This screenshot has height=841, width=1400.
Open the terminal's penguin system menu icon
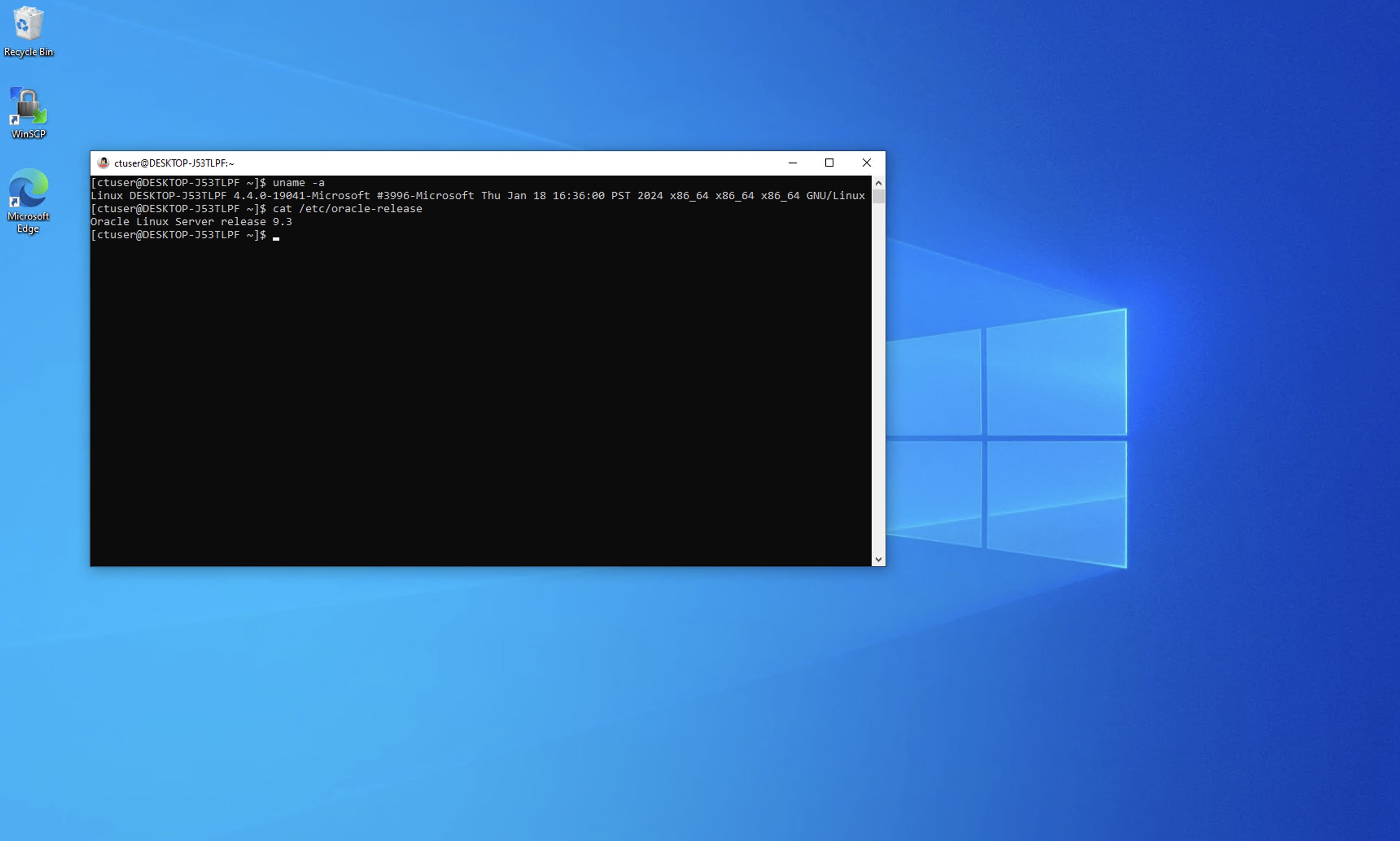[103, 163]
